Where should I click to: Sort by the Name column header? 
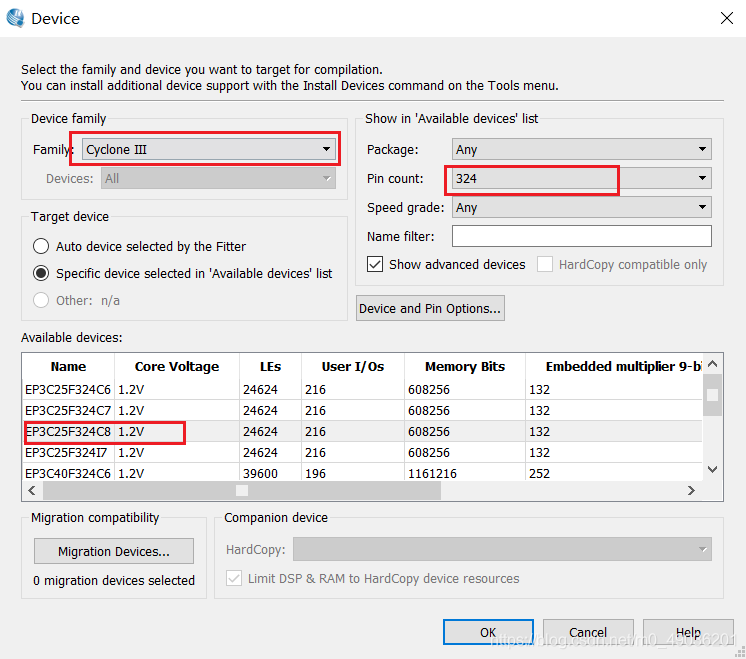(x=68, y=366)
